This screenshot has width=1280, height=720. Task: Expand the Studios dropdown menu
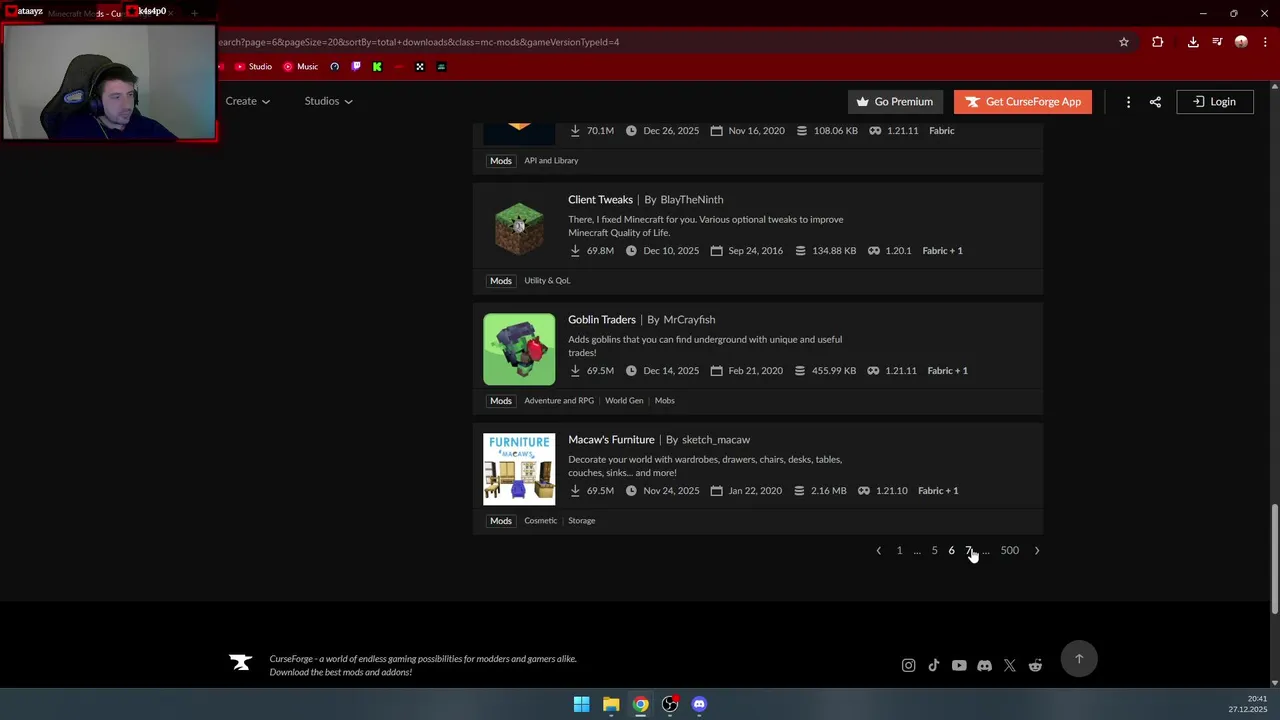point(328,101)
